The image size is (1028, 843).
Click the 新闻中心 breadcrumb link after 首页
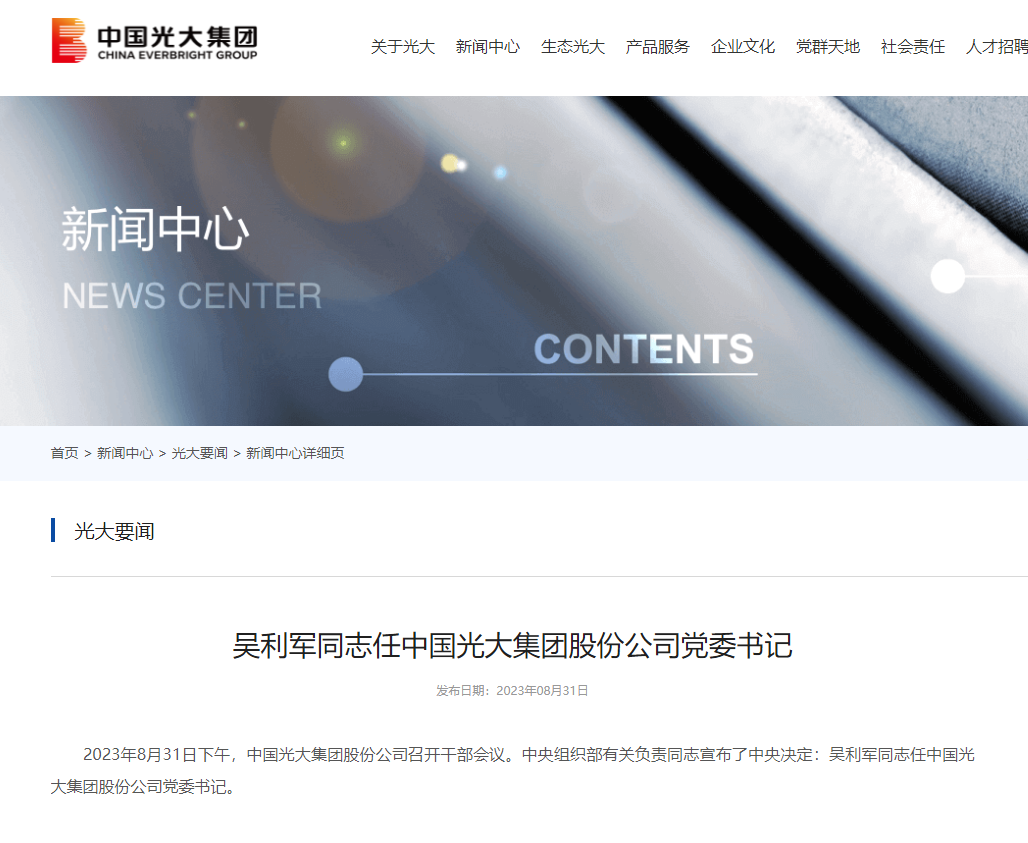tap(125, 453)
